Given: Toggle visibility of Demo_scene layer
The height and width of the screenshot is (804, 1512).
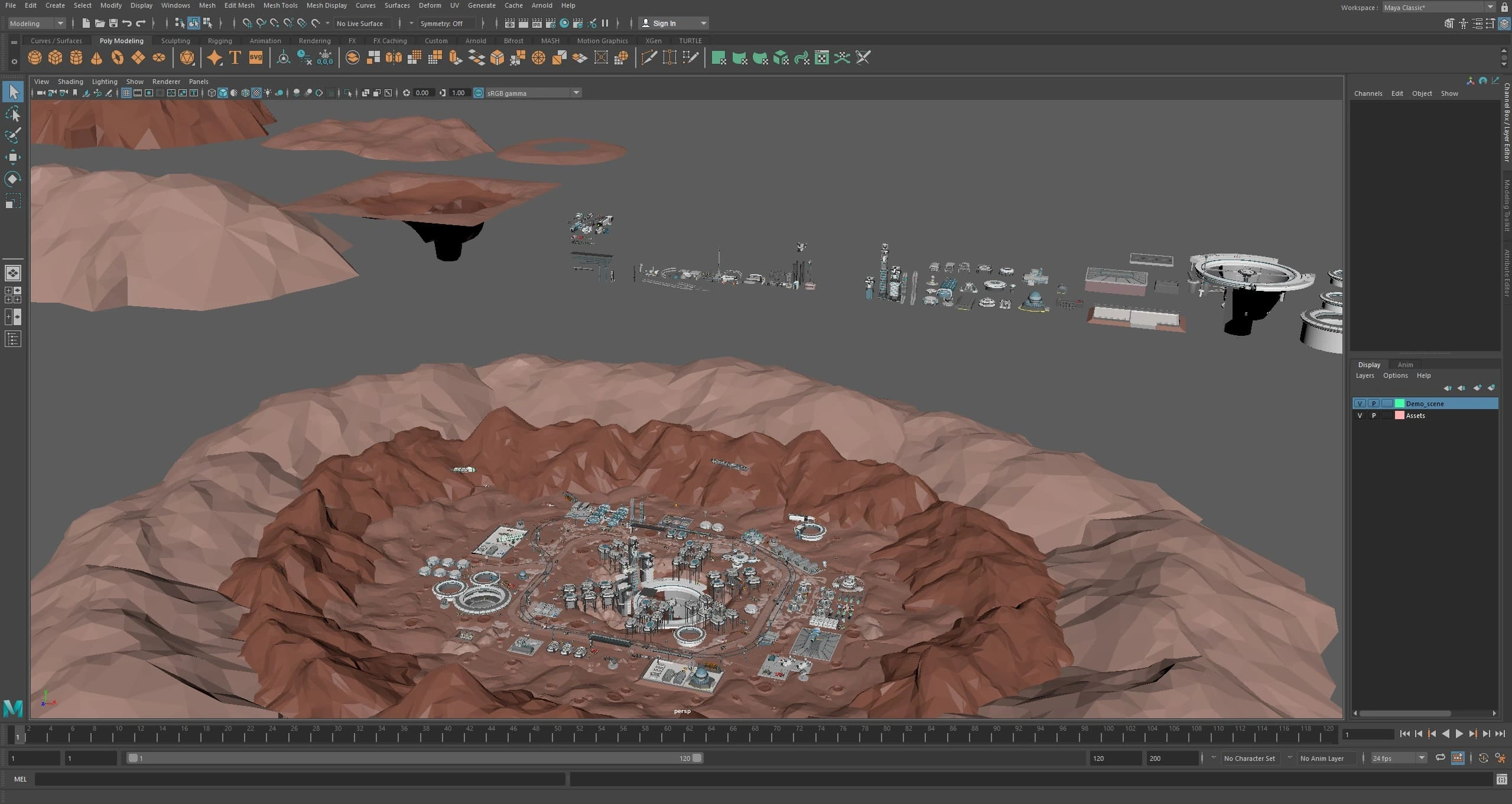Looking at the screenshot, I should pos(1360,403).
